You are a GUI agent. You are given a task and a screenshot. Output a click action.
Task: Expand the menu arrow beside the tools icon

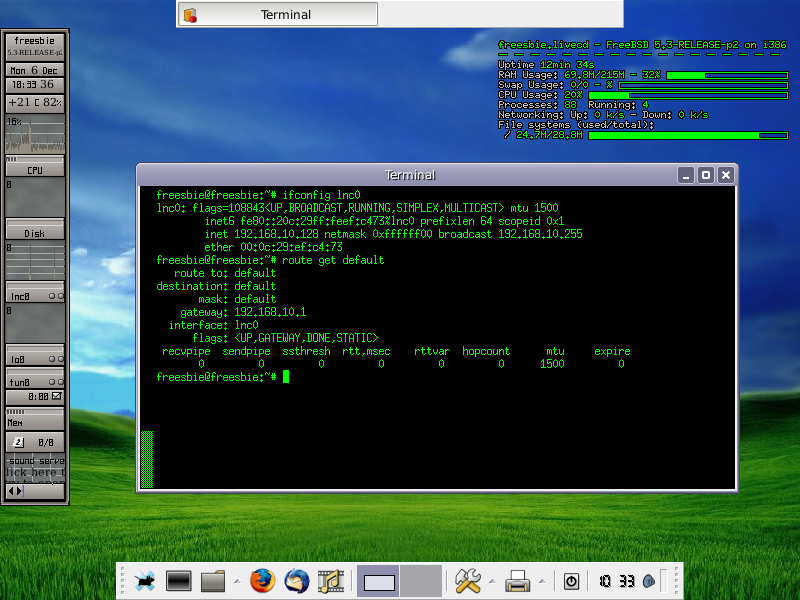click(x=492, y=581)
